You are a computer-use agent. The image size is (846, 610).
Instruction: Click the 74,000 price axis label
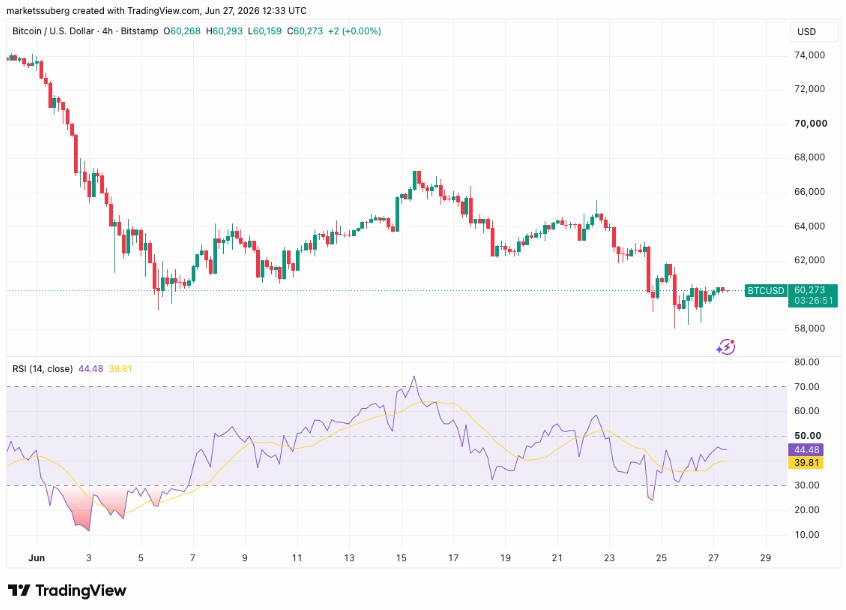810,55
